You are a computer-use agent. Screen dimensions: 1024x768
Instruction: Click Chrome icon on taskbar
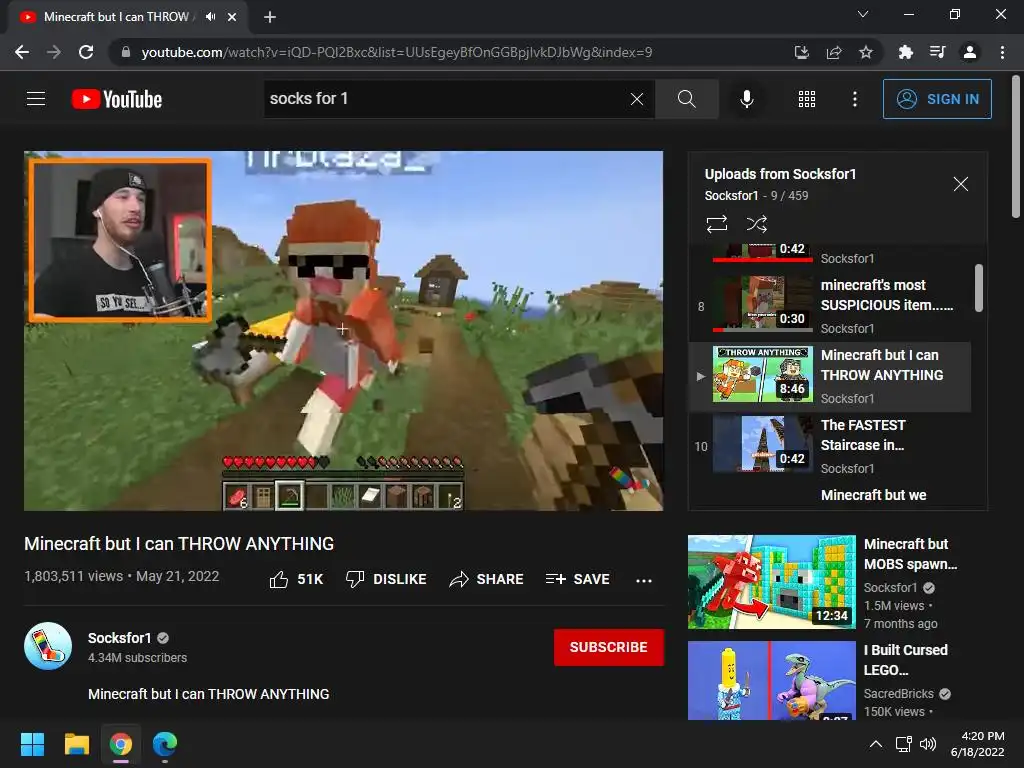click(x=120, y=744)
